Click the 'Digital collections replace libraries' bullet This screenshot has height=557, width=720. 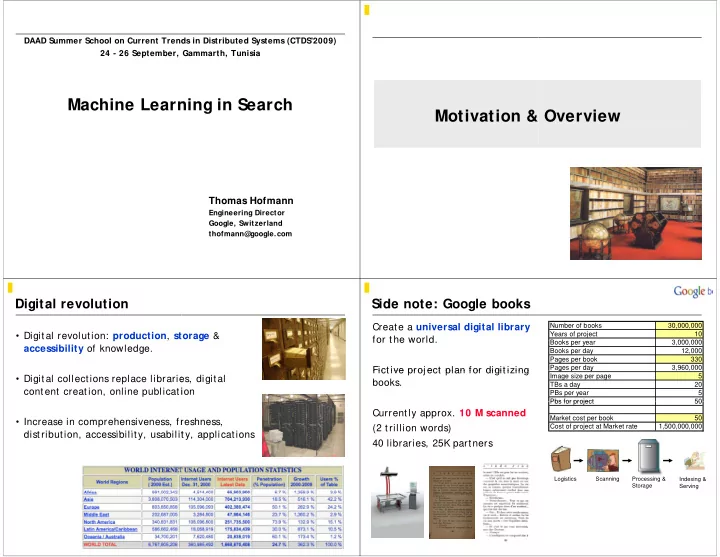click(x=124, y=385)
